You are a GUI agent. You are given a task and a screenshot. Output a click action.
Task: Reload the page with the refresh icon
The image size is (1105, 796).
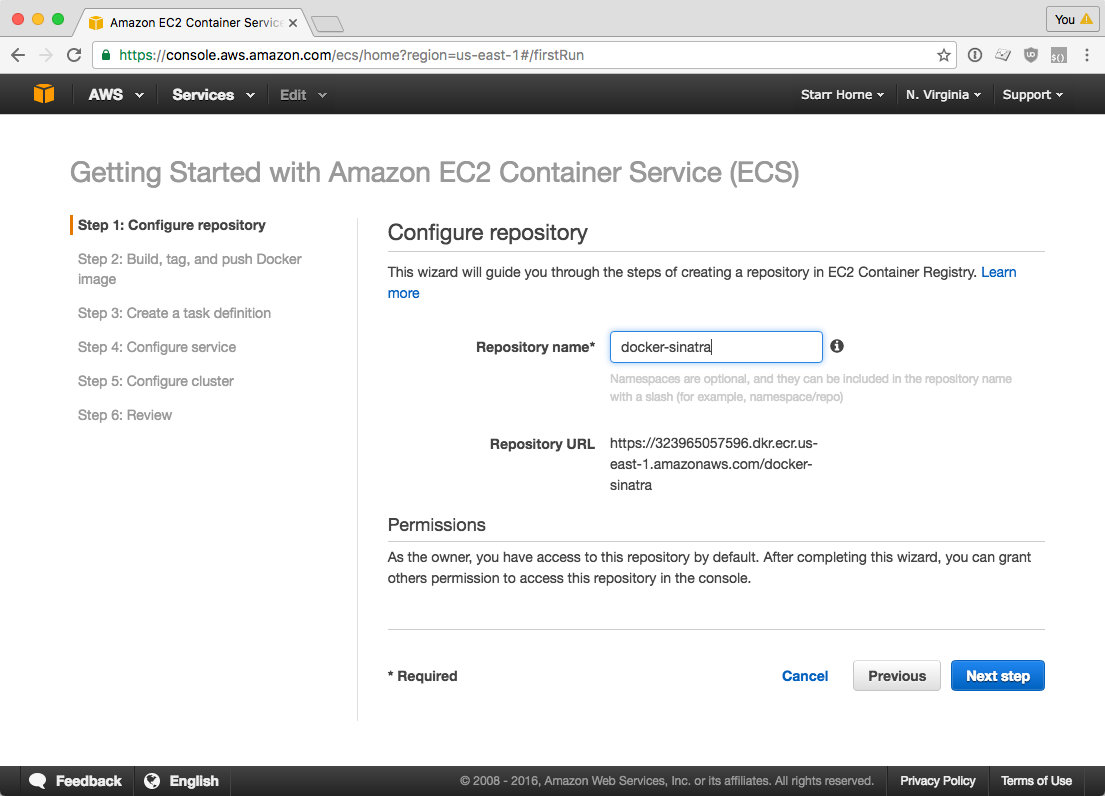pos(73,55)
